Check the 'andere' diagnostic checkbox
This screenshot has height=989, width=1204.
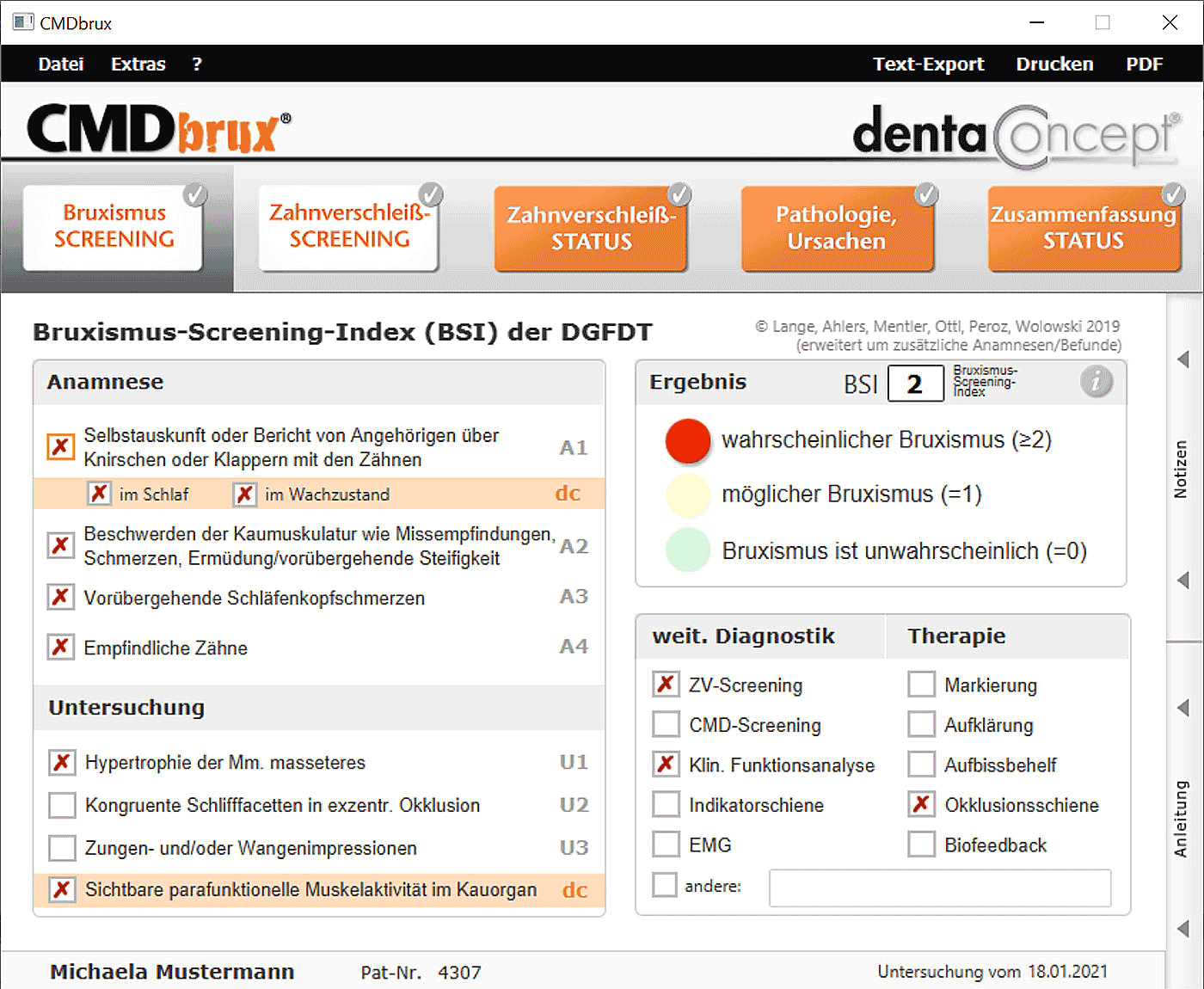(x=665, y=884)
